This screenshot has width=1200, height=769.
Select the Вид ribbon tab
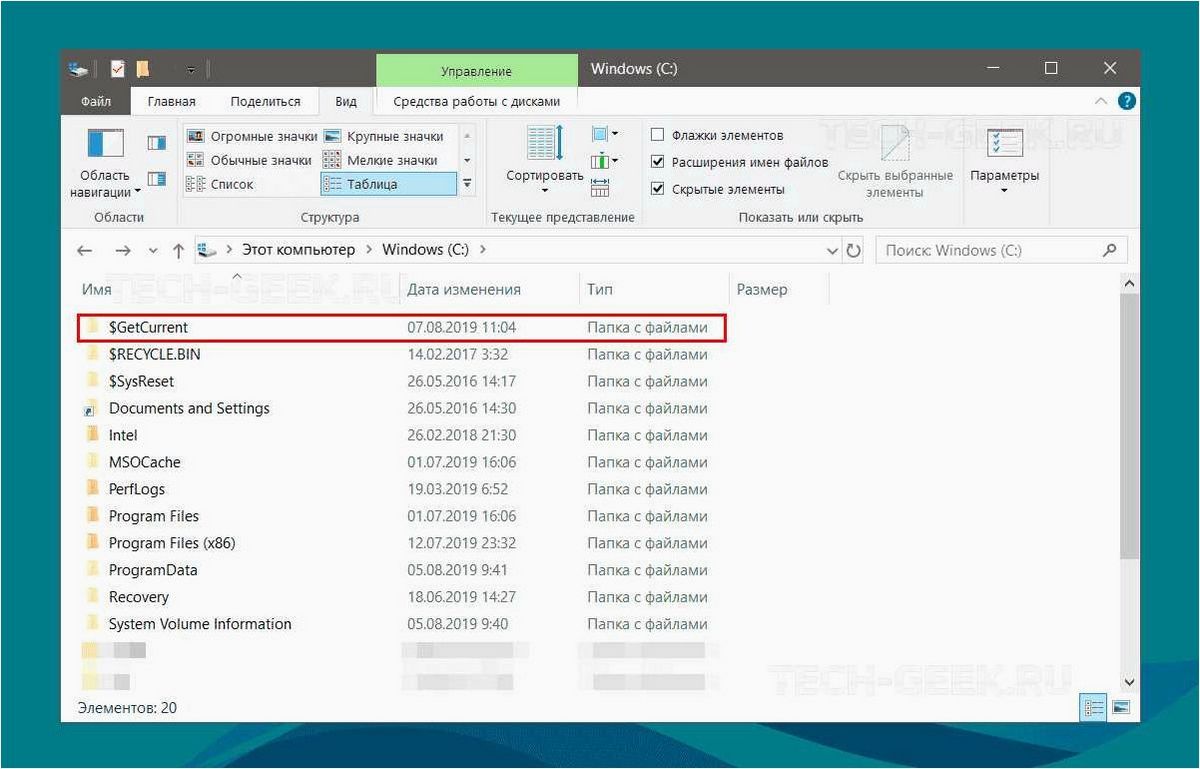coord(346,101)
